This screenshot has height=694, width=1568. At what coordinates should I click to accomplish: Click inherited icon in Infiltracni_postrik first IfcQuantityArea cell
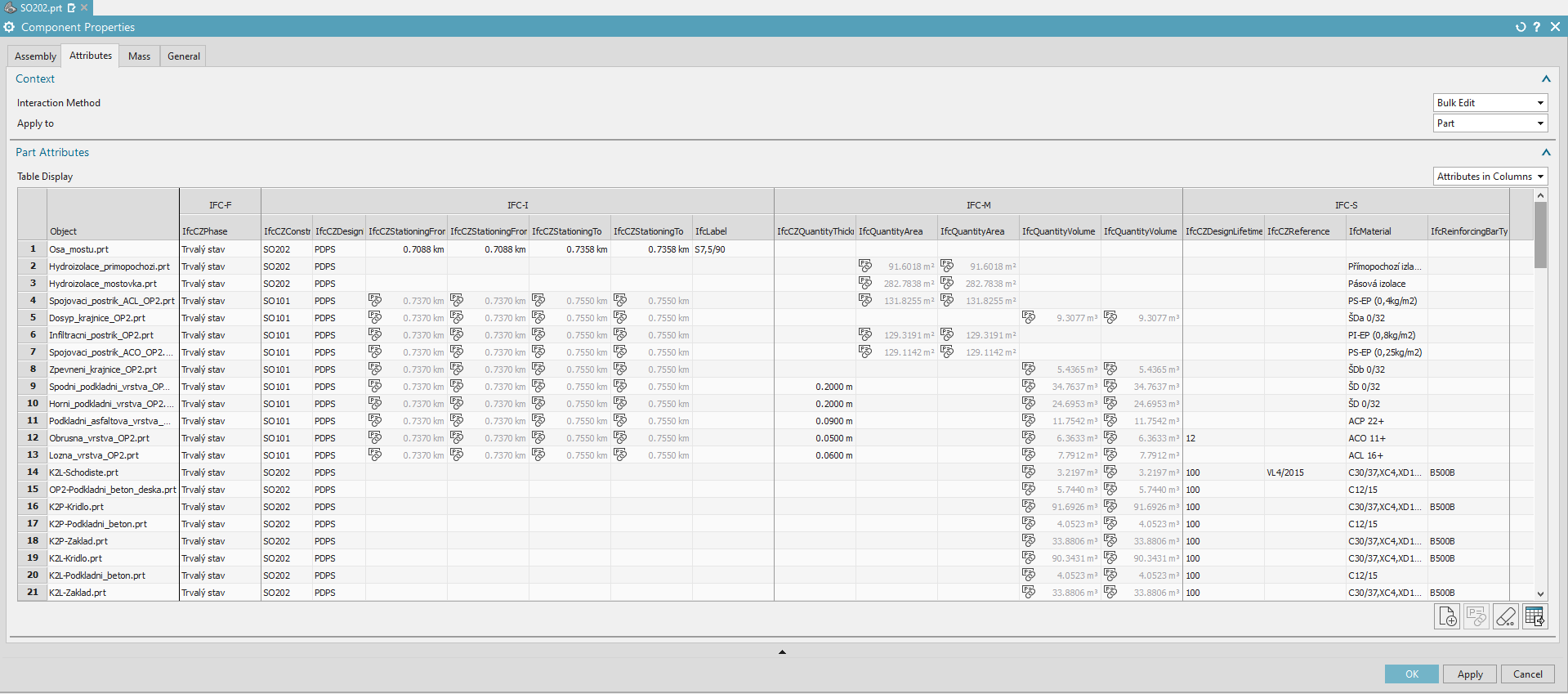(865, 334)
